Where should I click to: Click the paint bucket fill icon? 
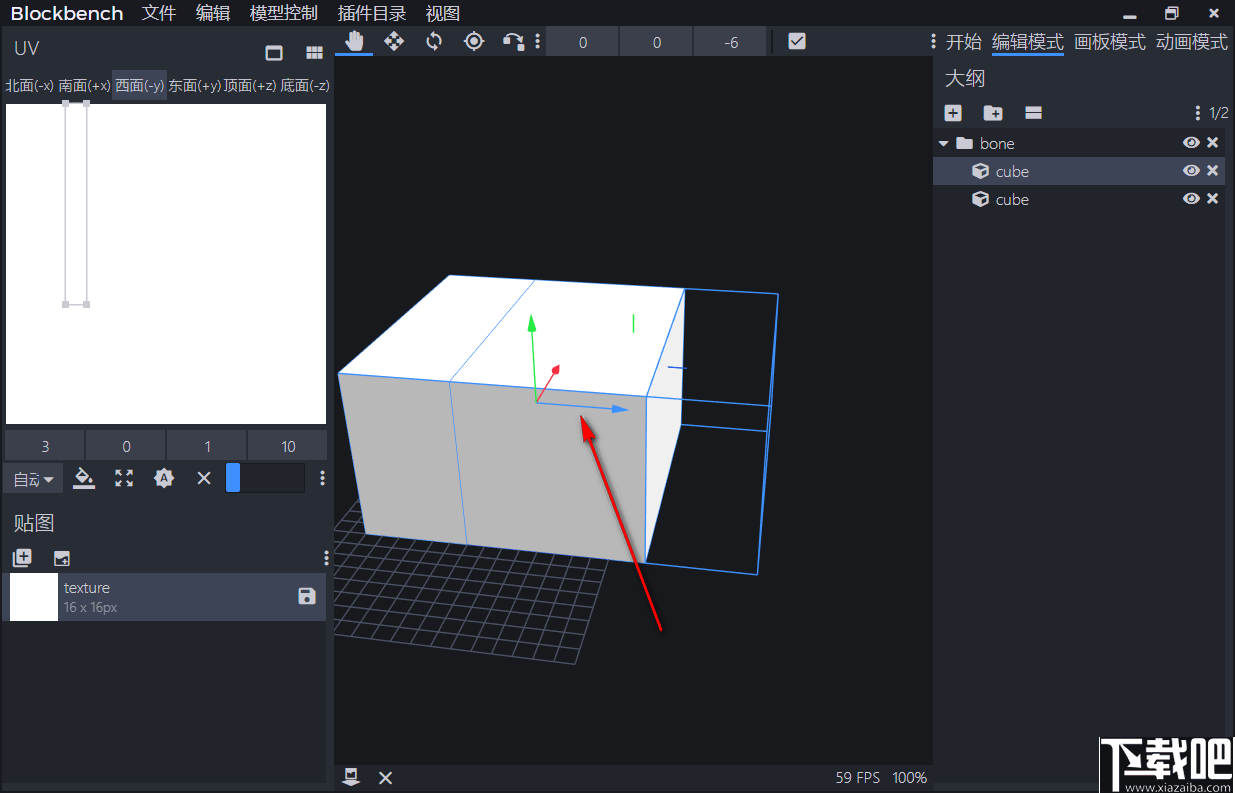[84, 478]
